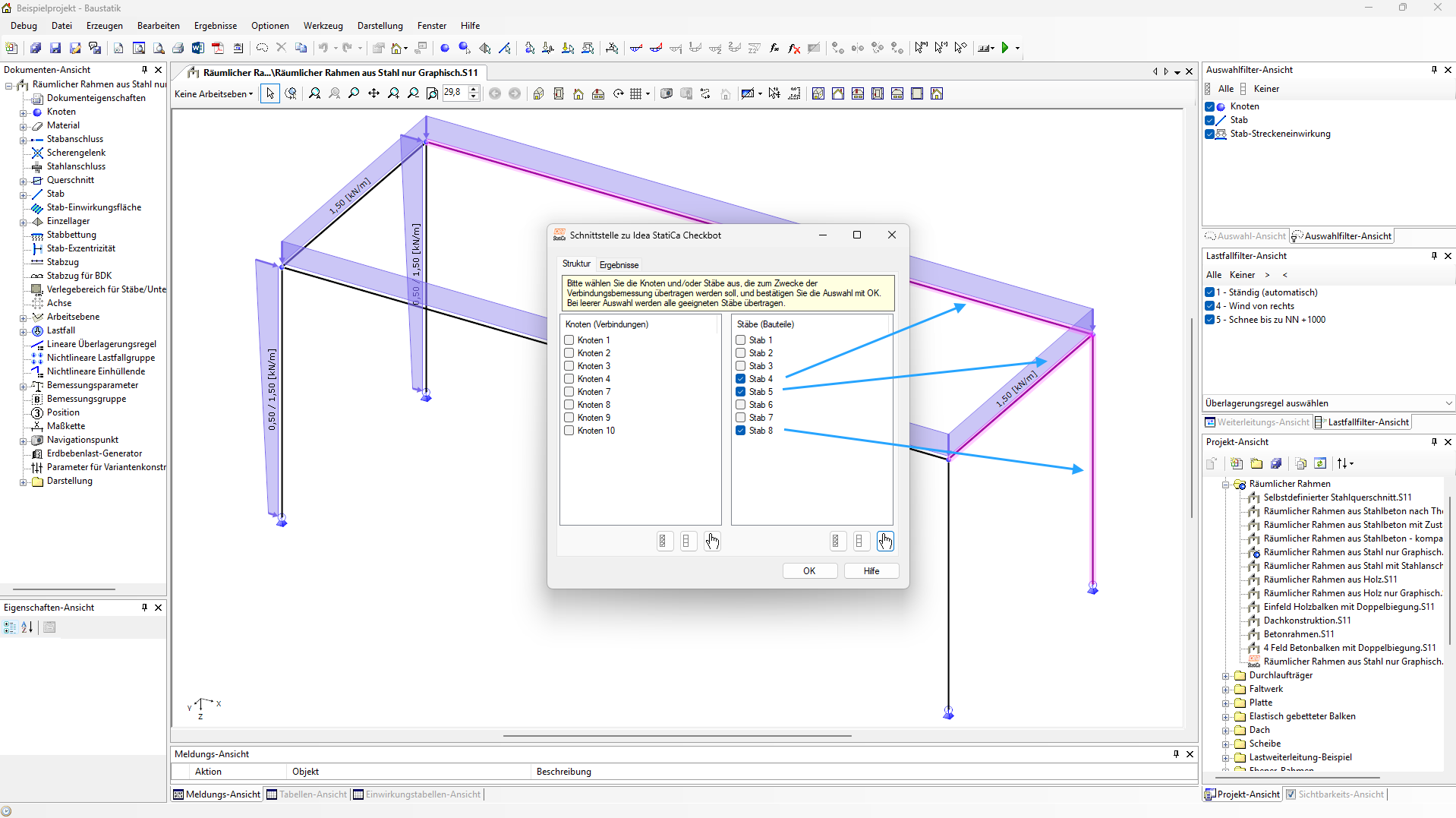Click the fx formula icon

[x=774, y=48]
